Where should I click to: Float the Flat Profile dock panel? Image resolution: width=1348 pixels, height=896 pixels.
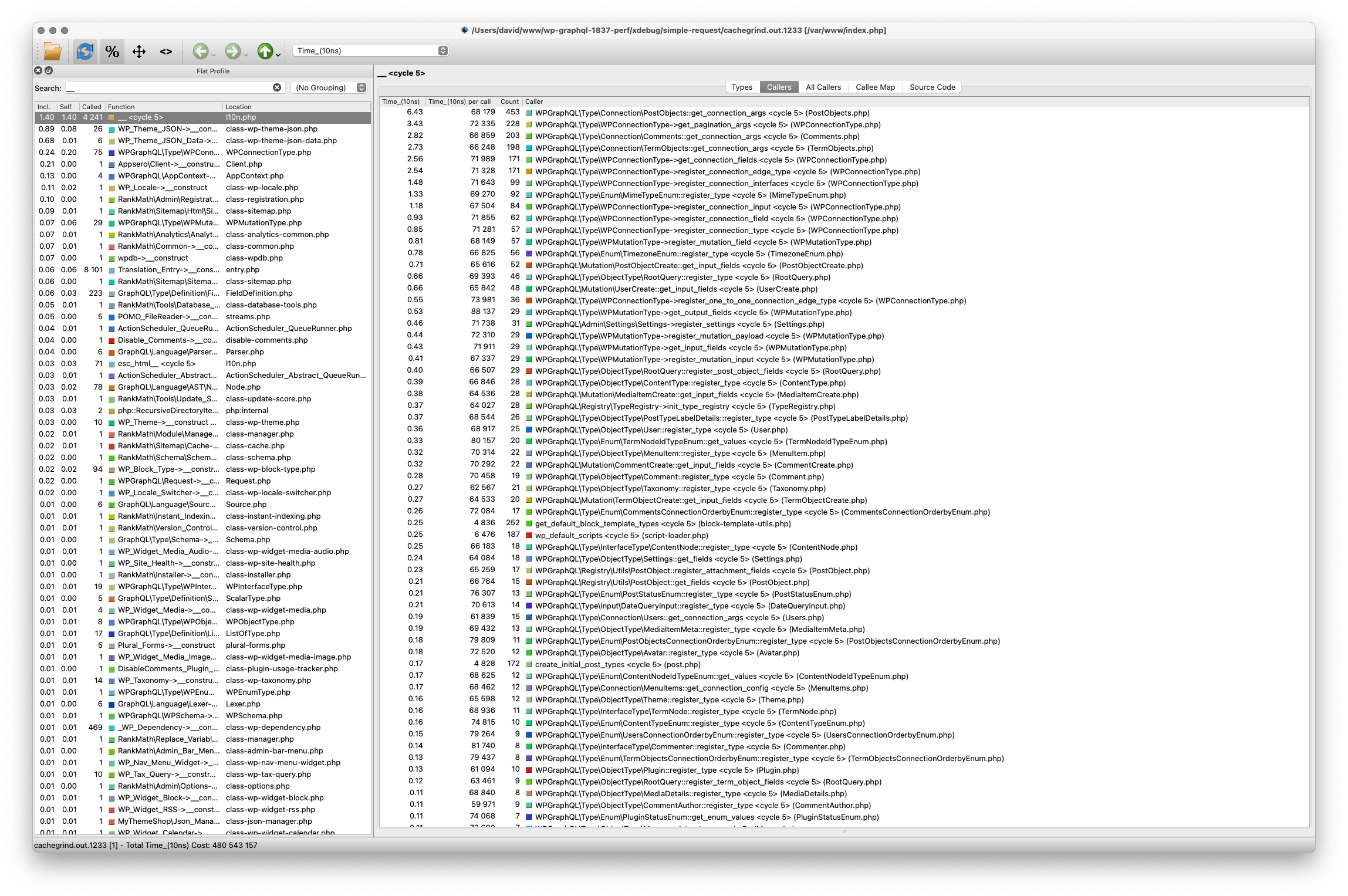tap(49, 70)
